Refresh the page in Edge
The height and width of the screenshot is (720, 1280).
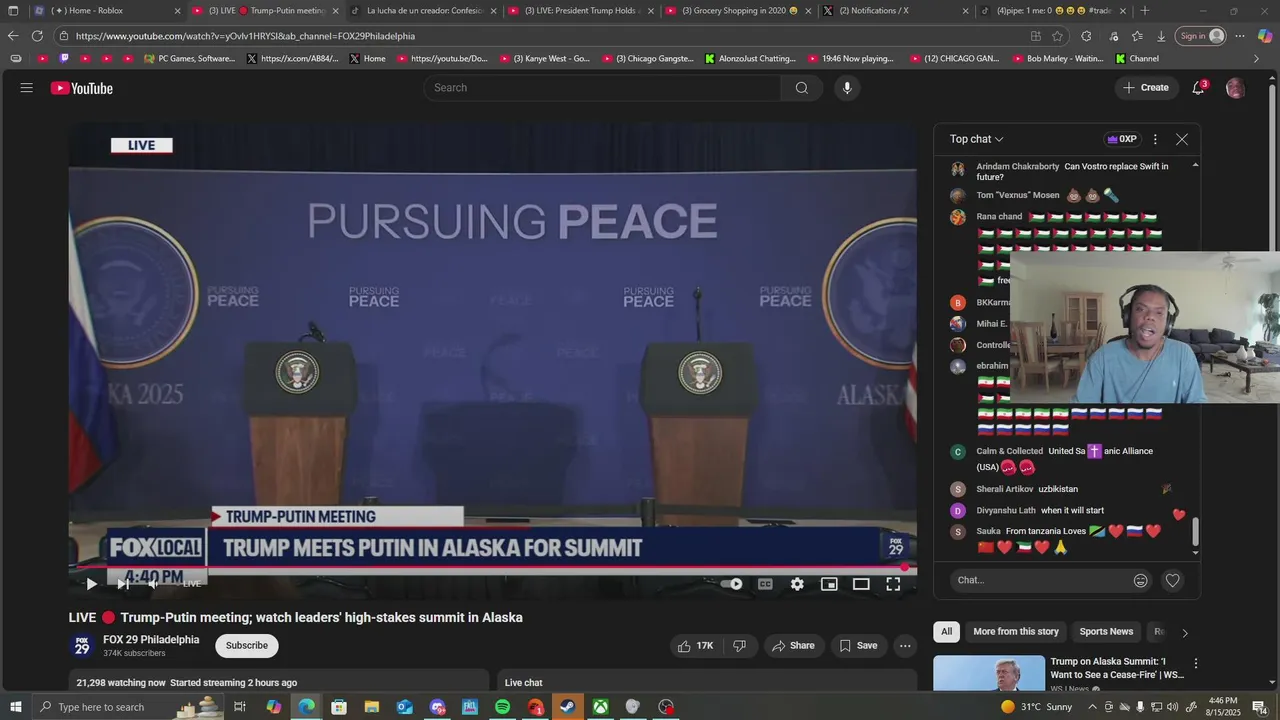[37, 36]
